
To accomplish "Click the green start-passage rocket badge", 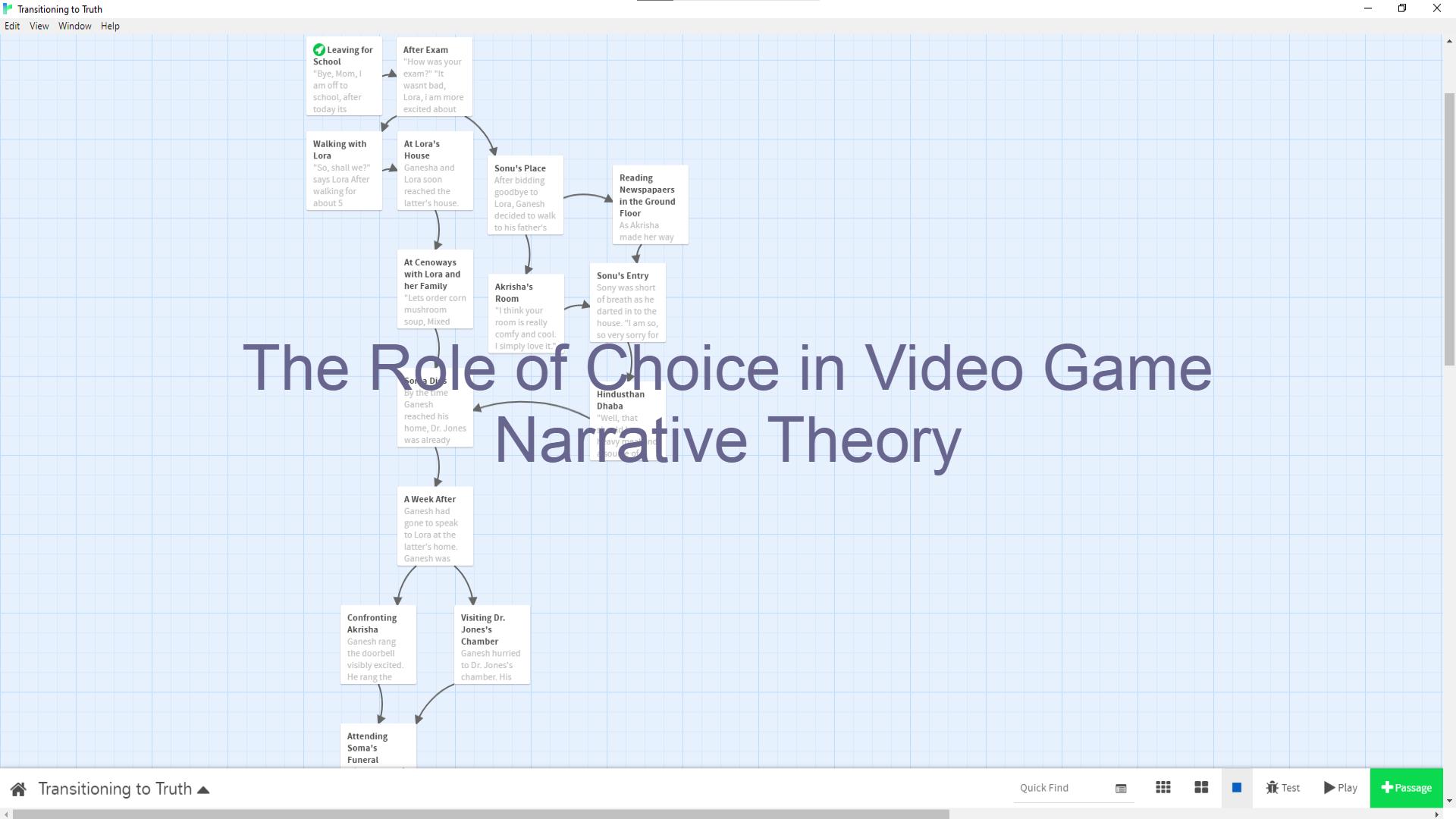I will pos(319,49).
